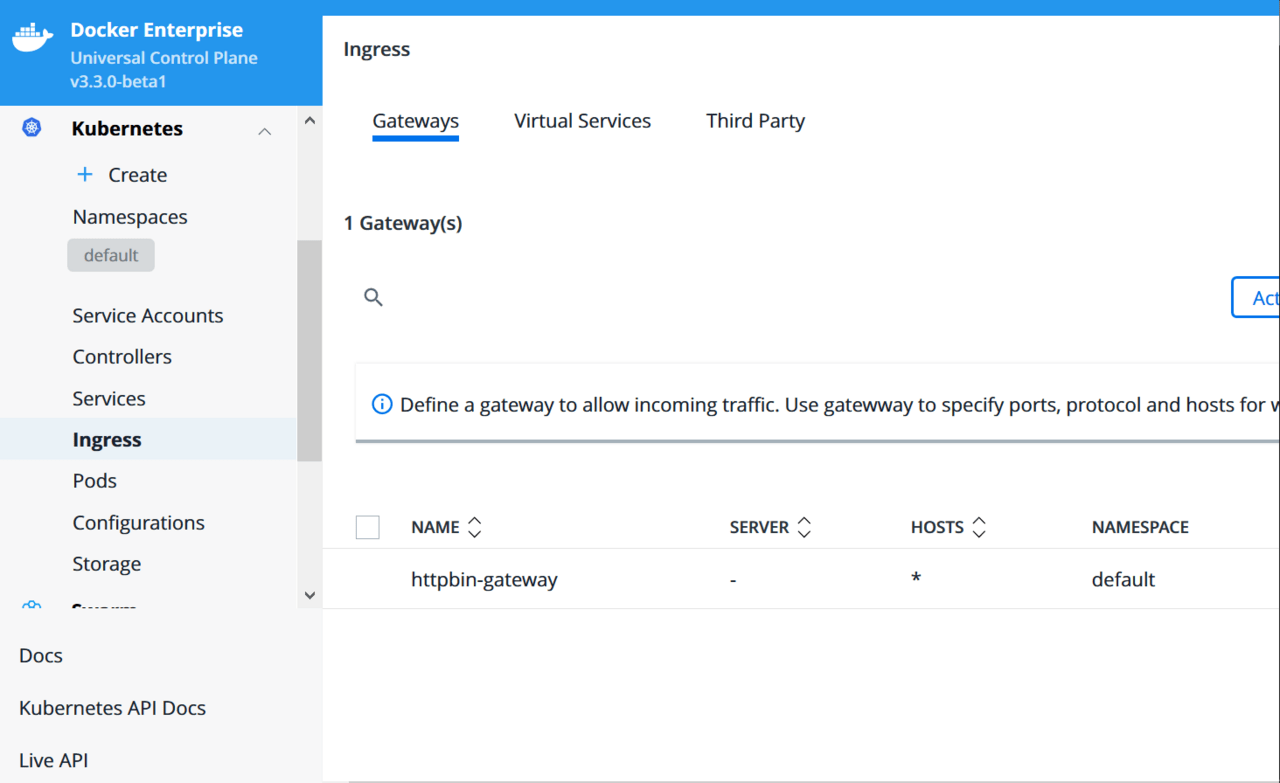
Task: Click the search magnifier icon
Action: tap(373, 297)
